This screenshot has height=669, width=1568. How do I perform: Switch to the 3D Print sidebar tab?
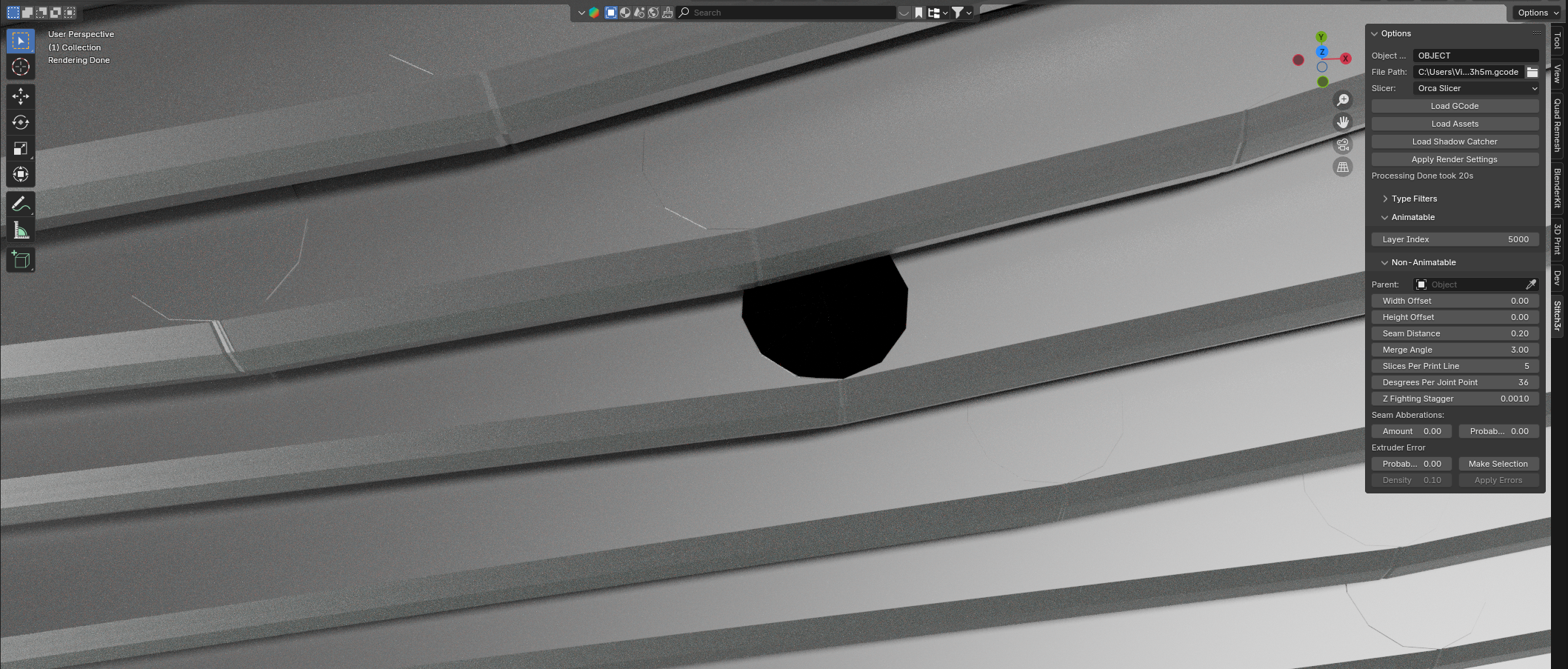(x=1558, y=239)
